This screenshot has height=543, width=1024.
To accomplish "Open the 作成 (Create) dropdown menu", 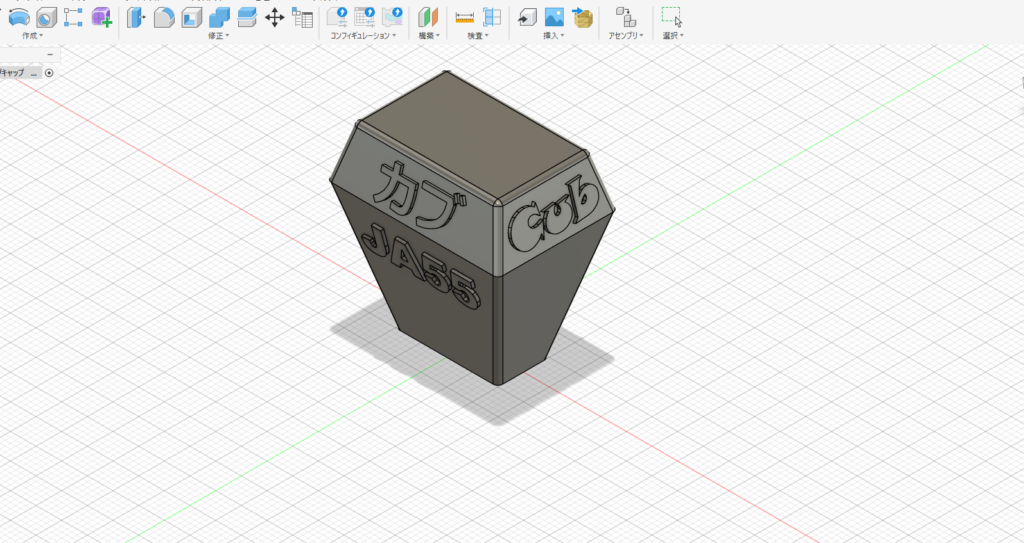I will click(x=32, y=36).
